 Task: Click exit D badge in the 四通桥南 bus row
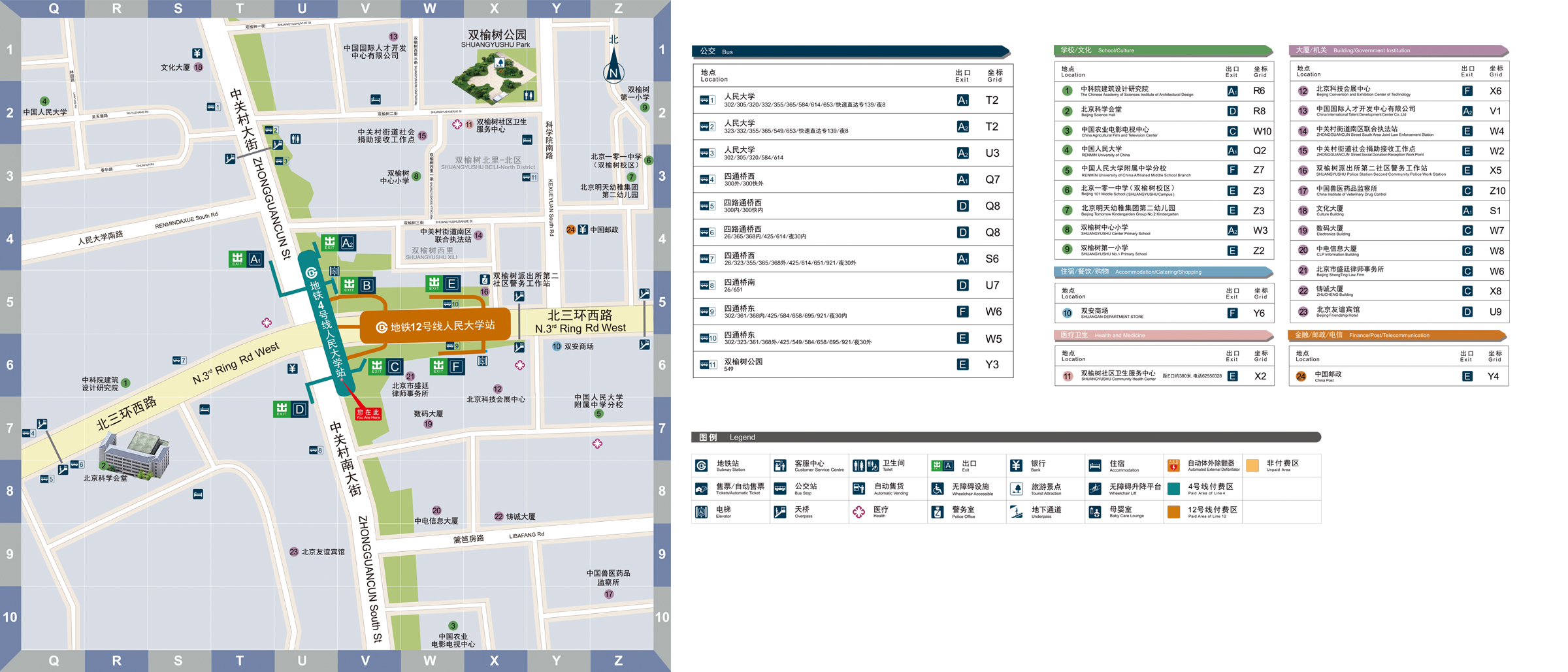point(962,285)
